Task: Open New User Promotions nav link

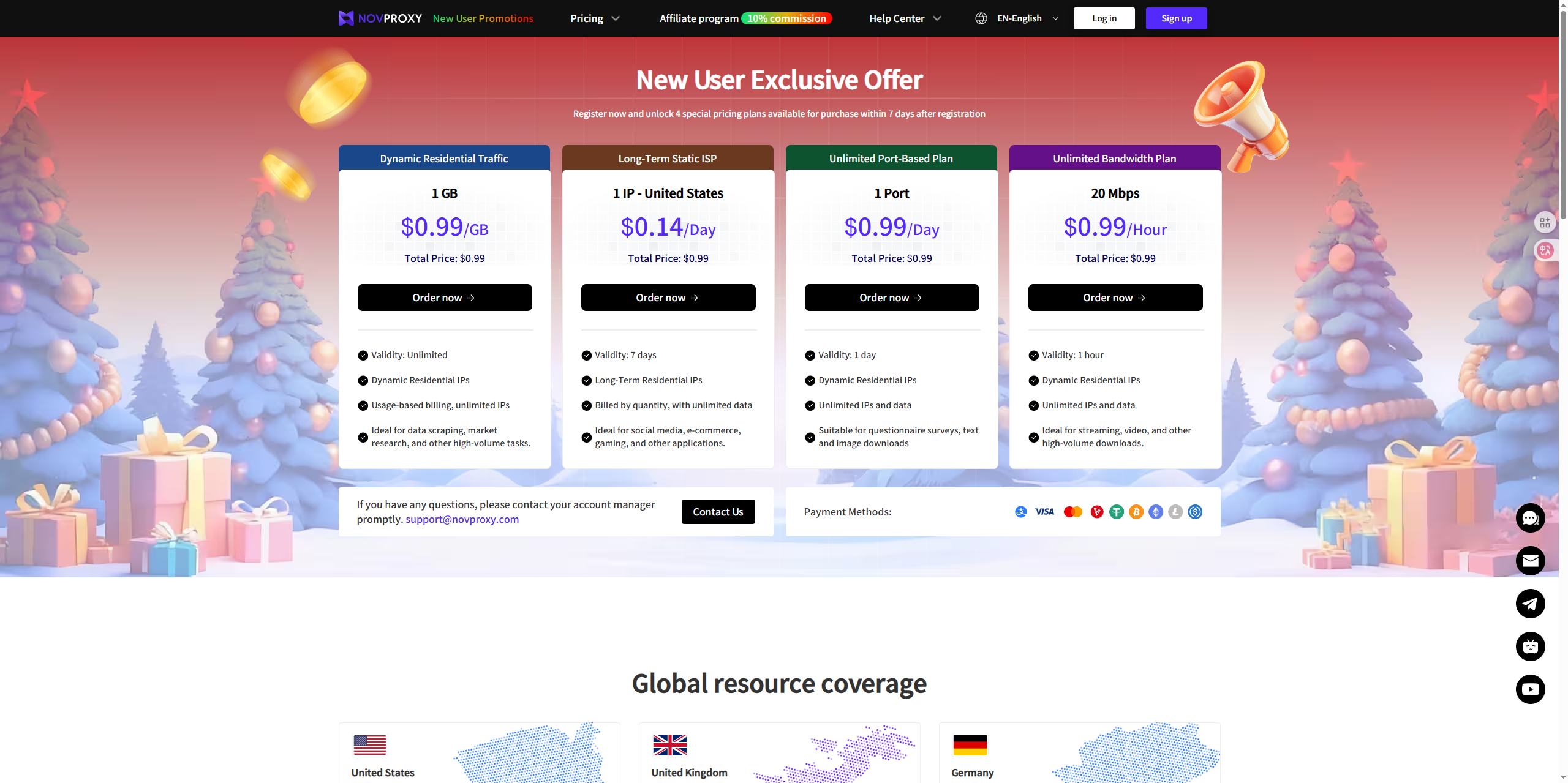Action: (x=483, y=18)
